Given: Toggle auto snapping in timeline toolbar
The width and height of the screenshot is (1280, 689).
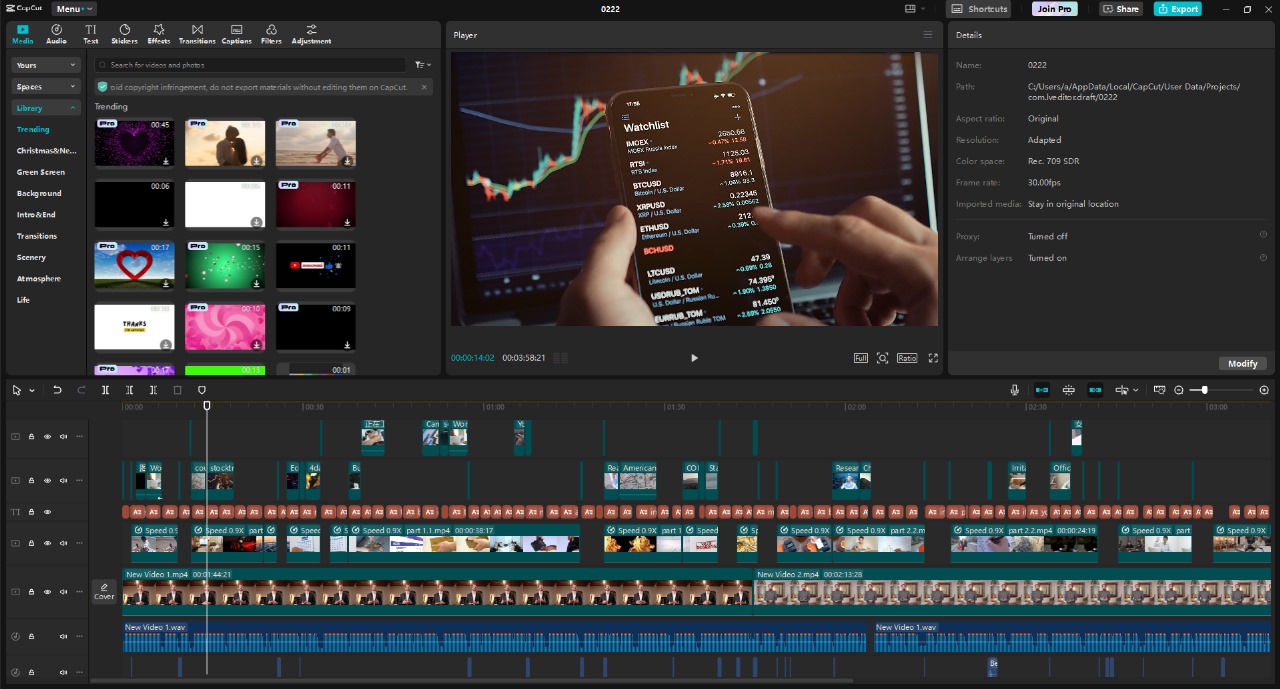Looking at the screenshot, I should tap(1069, 390).
